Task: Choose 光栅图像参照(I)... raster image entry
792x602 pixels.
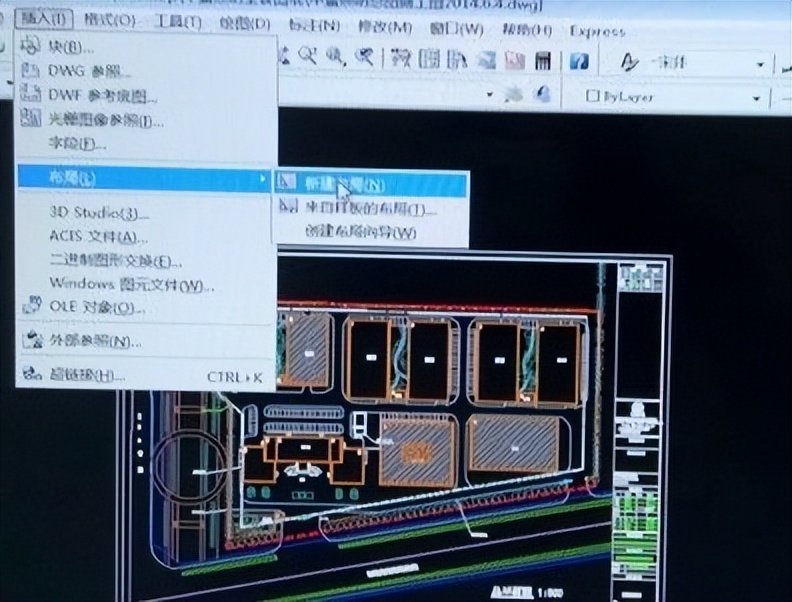Action: [x=146, y=119]
